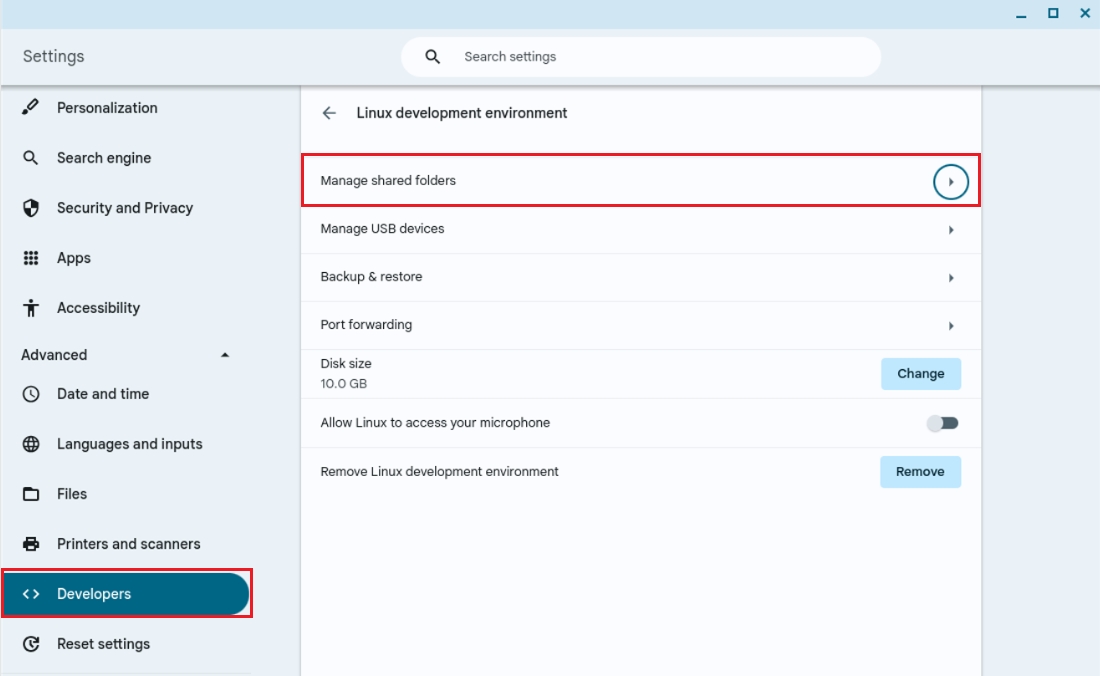
Task: Click the Personalization brush icon
Action: pos(31,108)
